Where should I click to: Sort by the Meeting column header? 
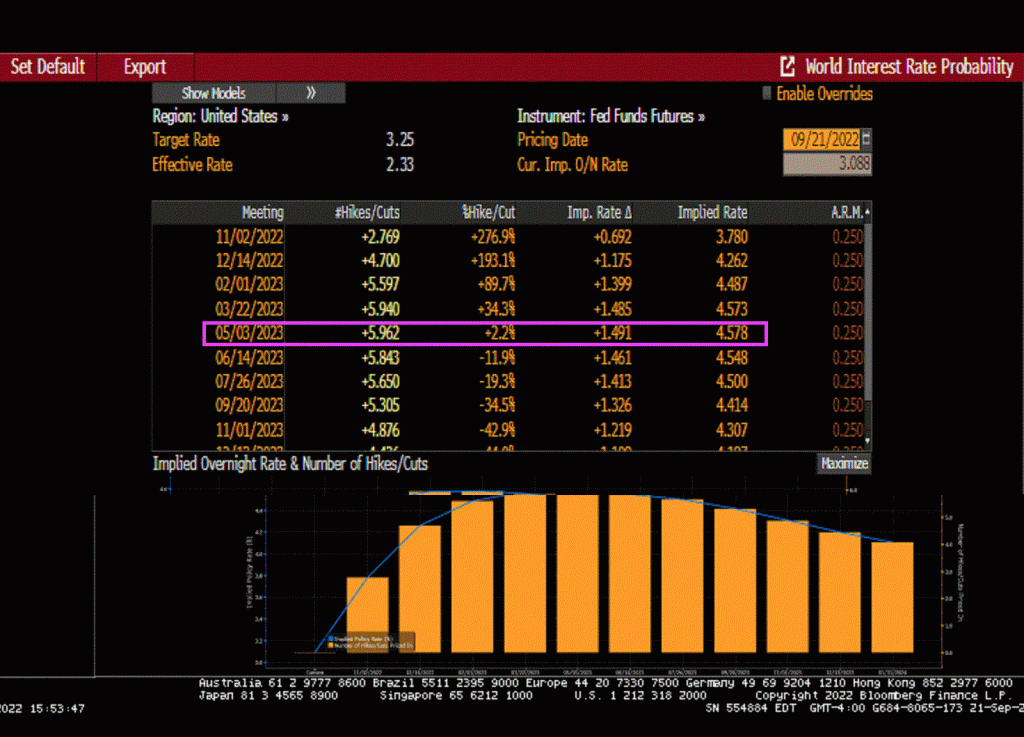[x=262, y=213]
